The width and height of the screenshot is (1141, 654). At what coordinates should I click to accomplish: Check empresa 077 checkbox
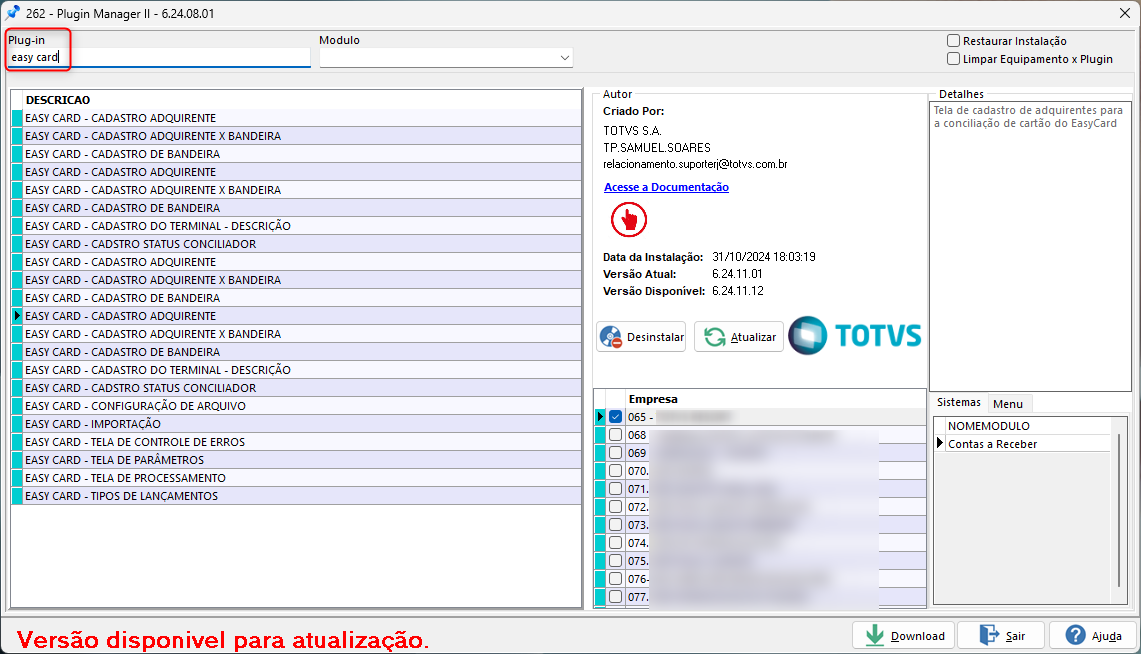tap(616, 597)
